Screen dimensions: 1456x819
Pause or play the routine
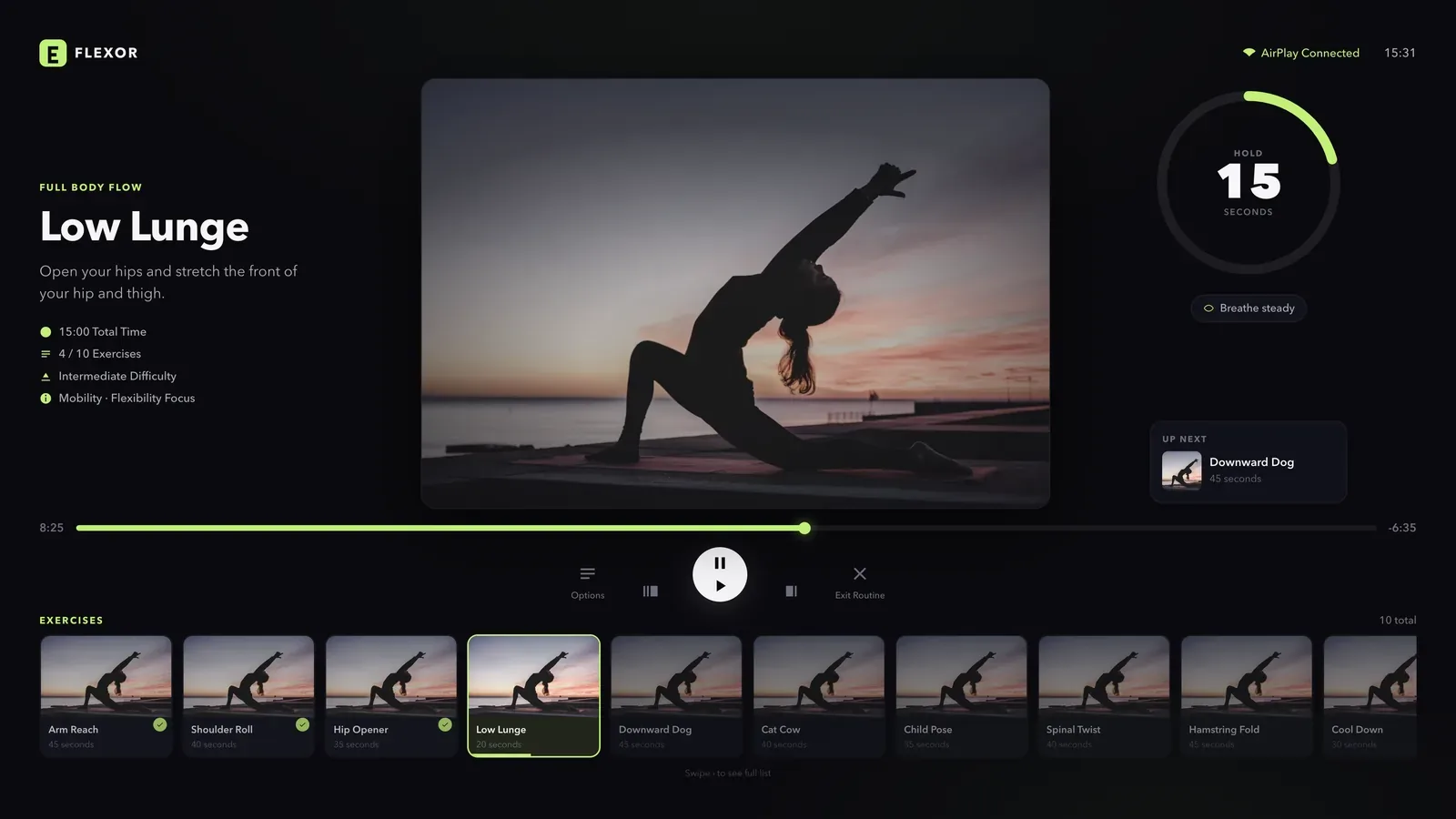pyautogui.click(x=720, y=574)
